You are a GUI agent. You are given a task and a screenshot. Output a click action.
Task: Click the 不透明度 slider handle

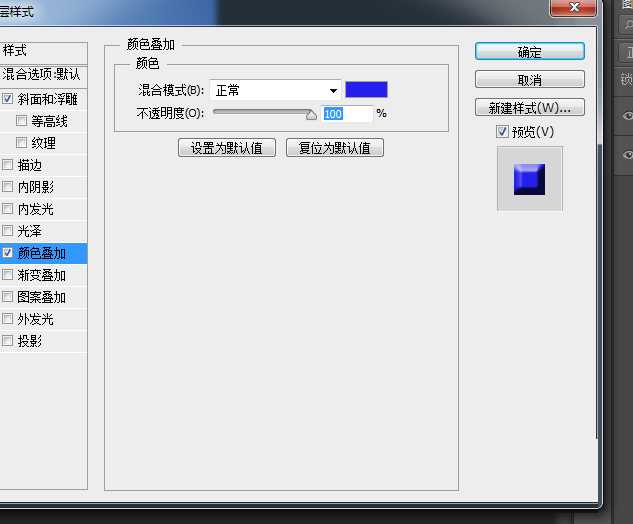point(311,115)
